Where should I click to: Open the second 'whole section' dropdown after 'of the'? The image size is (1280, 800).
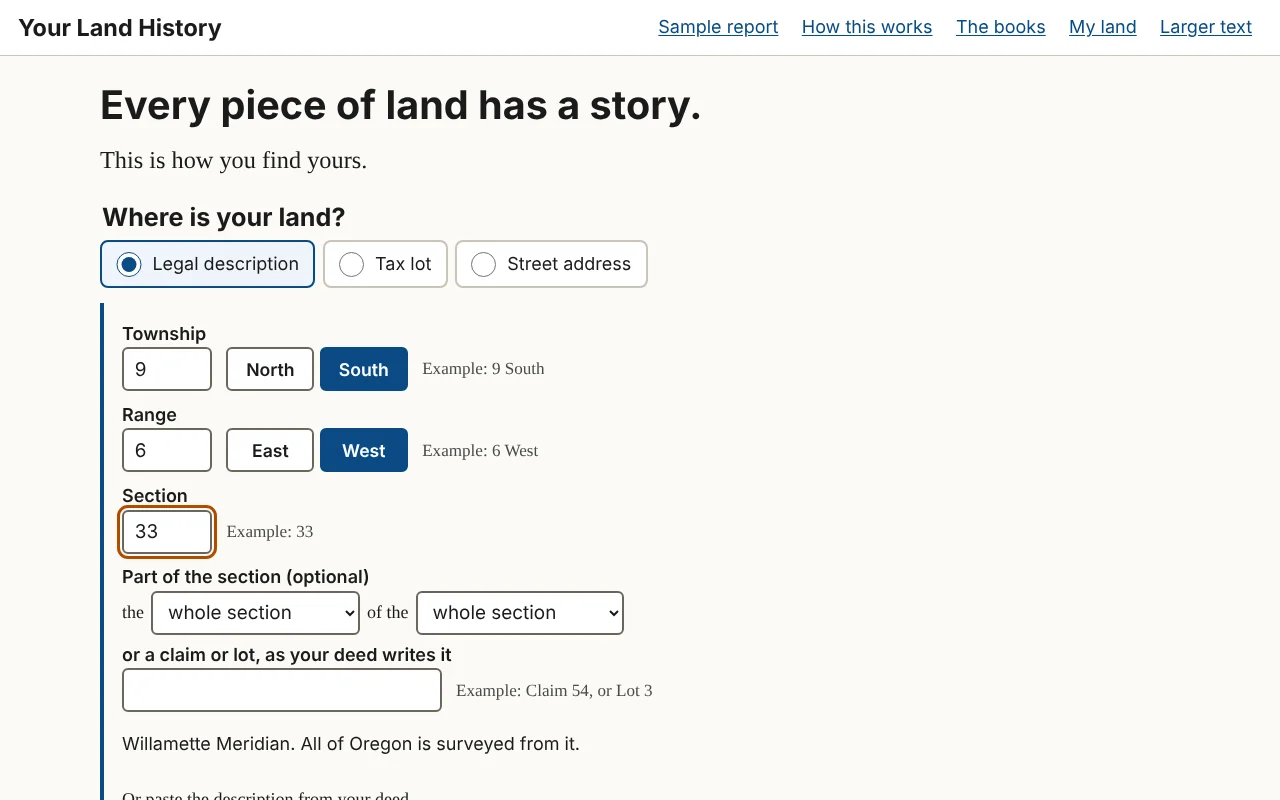(520, 613)
